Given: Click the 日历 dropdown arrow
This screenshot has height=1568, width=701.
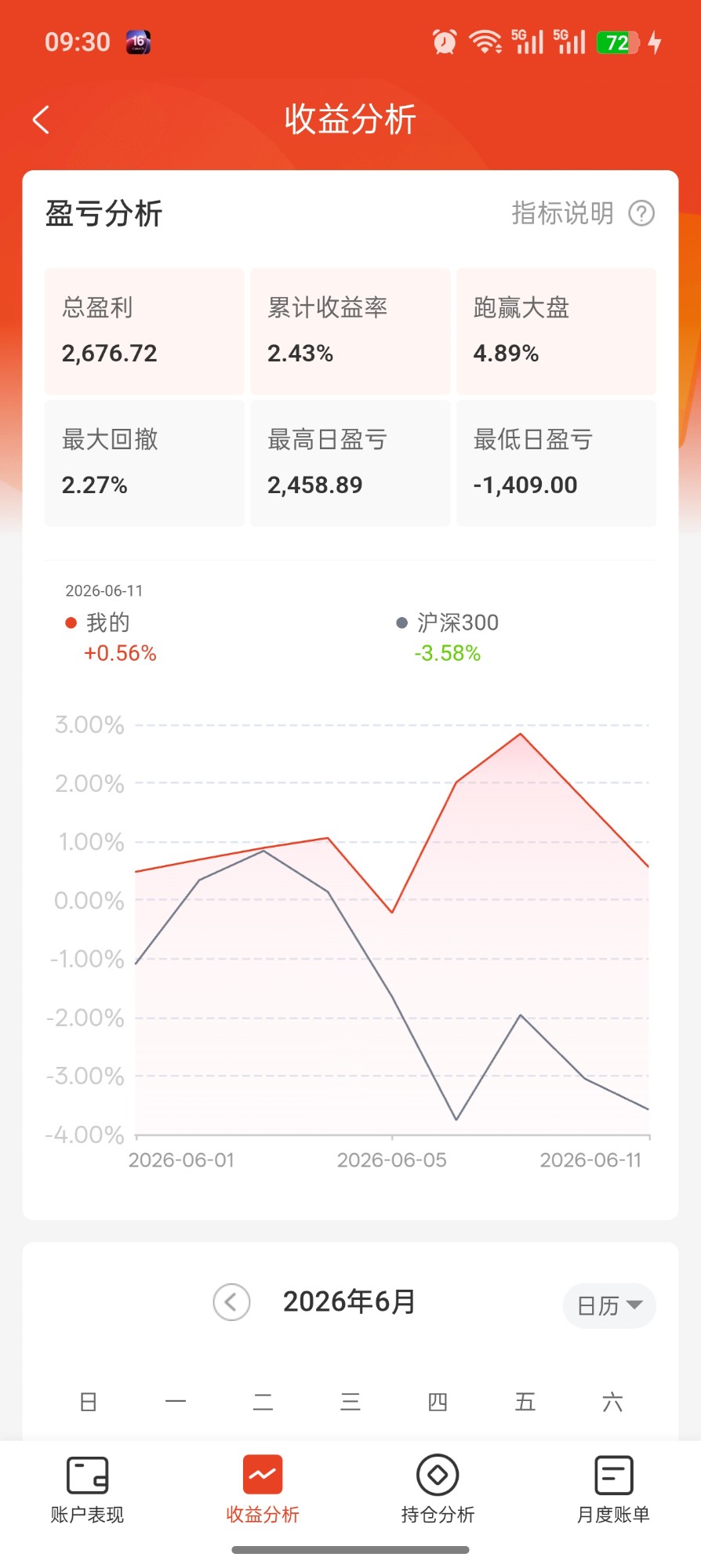Looking at the screenshot, I should (x=634, y=1305).
